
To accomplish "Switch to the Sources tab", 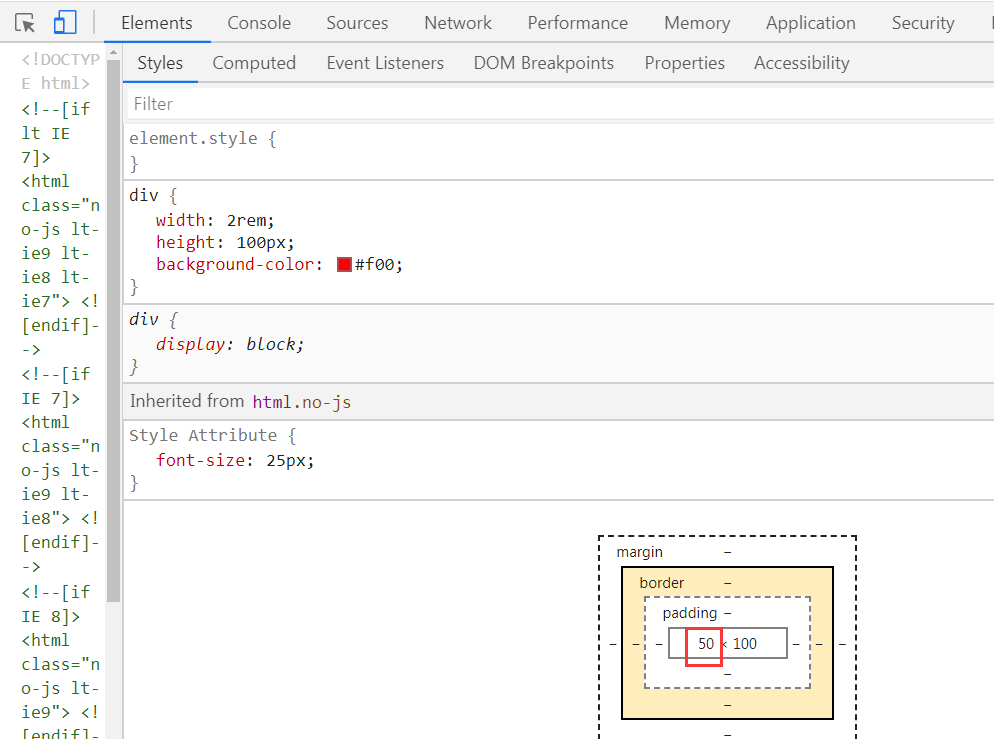I will [357, 23].
